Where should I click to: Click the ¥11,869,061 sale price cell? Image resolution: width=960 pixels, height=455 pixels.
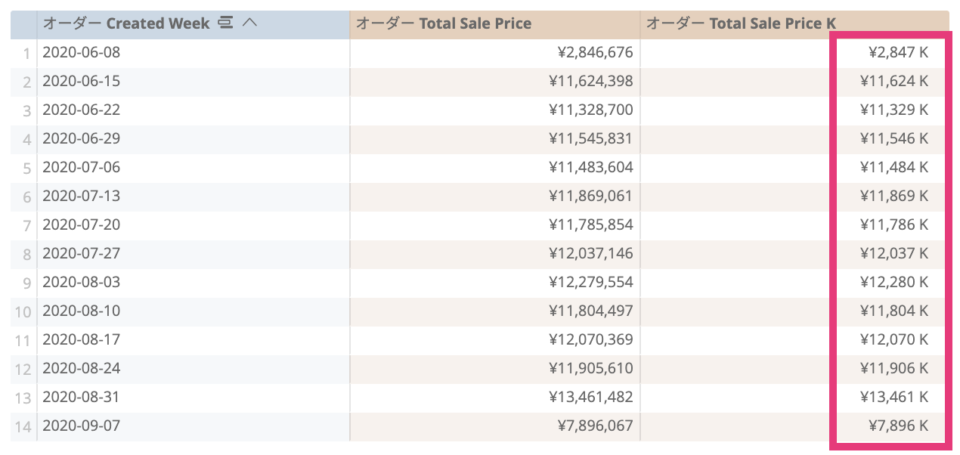495,197
